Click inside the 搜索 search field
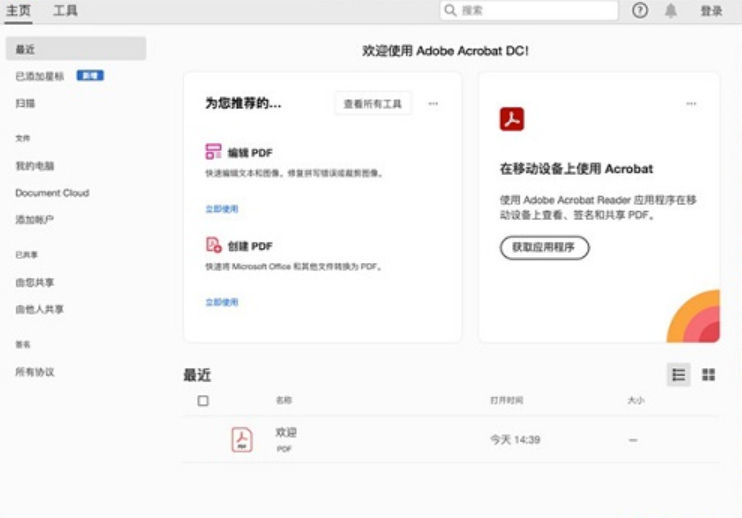 click(x=529, y=10)
